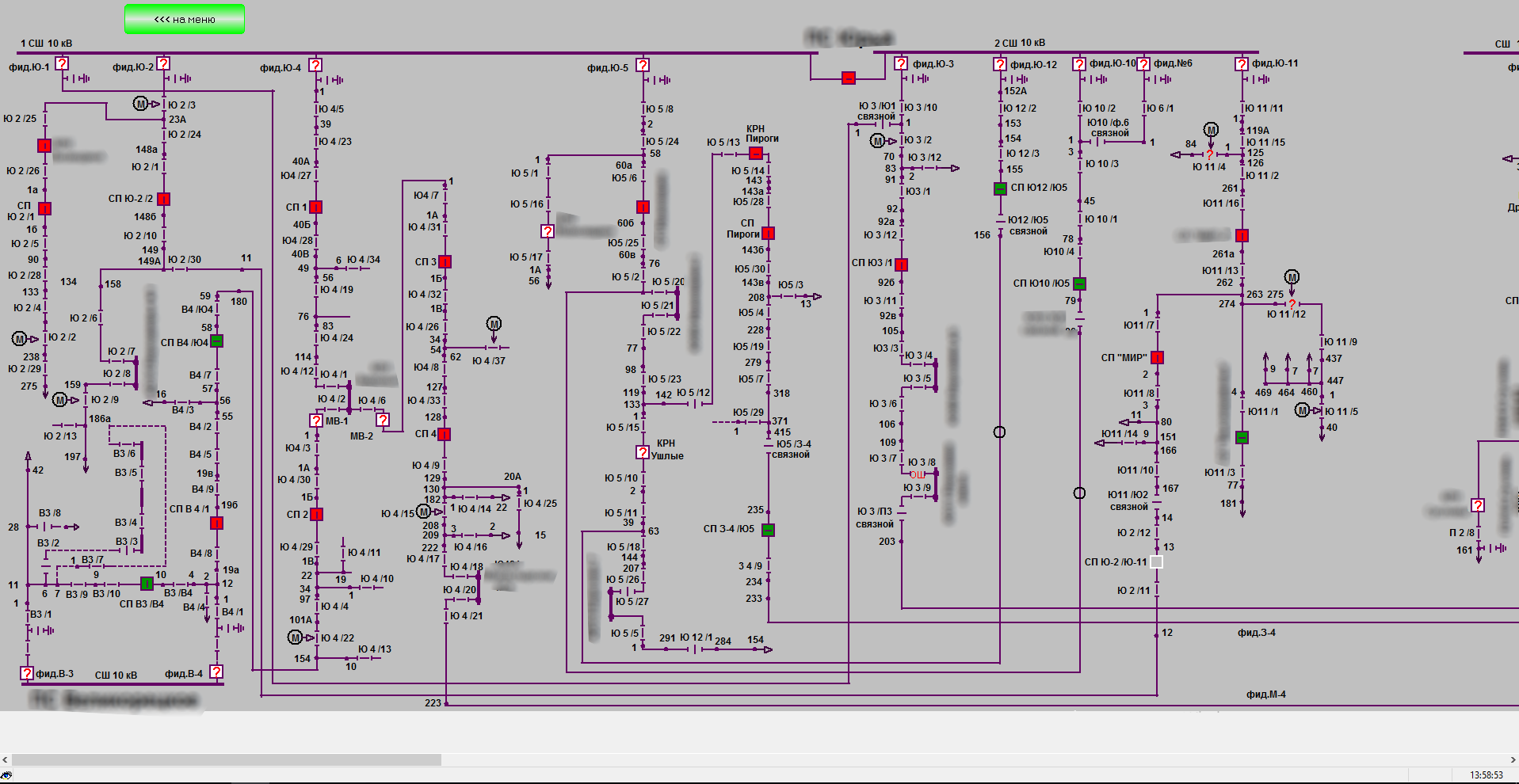Select the motor M symbol at Ю 2/2
The width and height of the screenshot is (1519, 784).
20,339
